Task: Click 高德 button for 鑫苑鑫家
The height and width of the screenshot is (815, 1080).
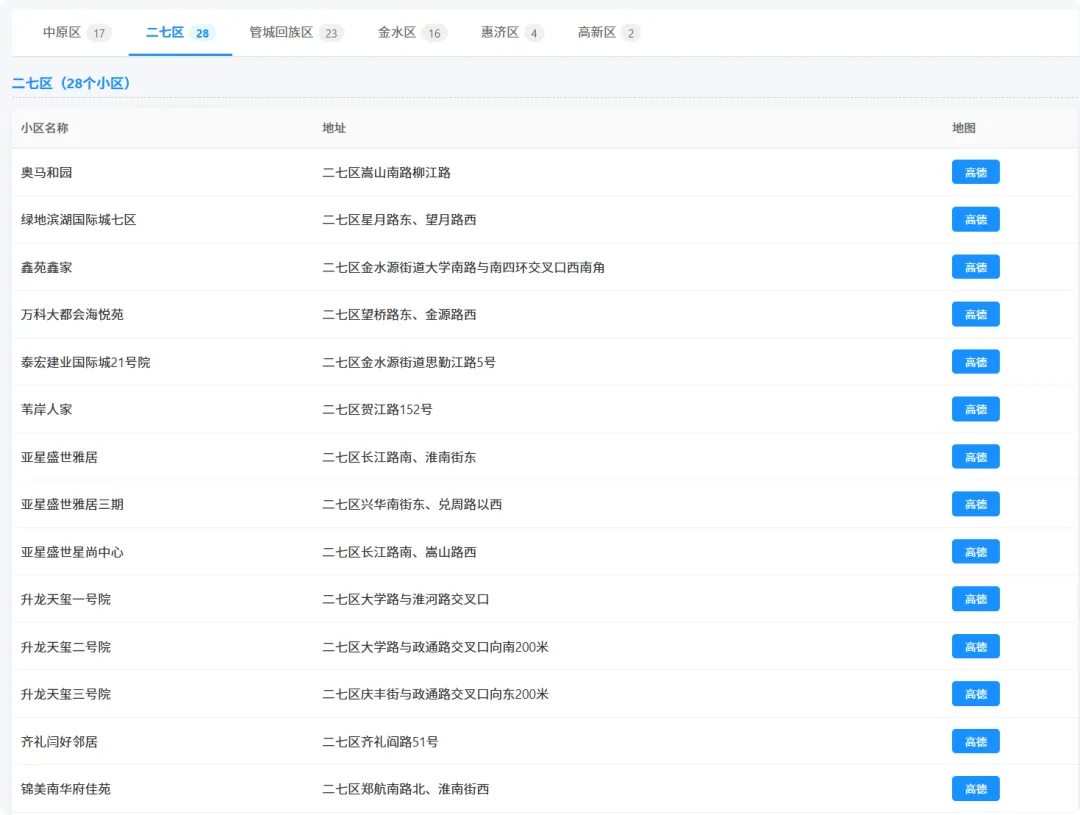Action: (975, 267)
